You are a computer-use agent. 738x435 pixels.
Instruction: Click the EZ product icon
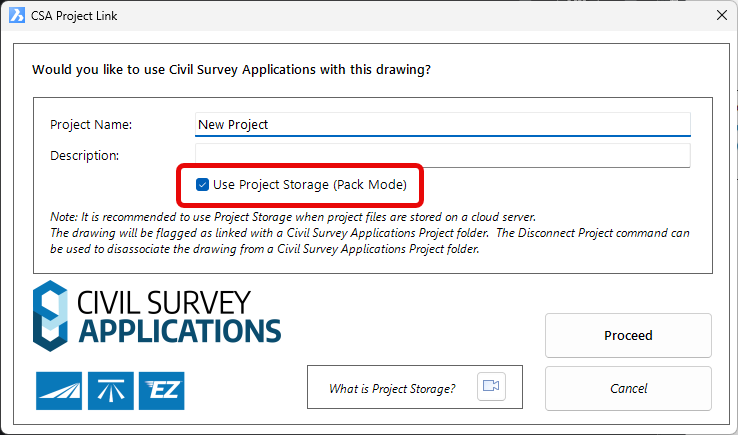161,389
